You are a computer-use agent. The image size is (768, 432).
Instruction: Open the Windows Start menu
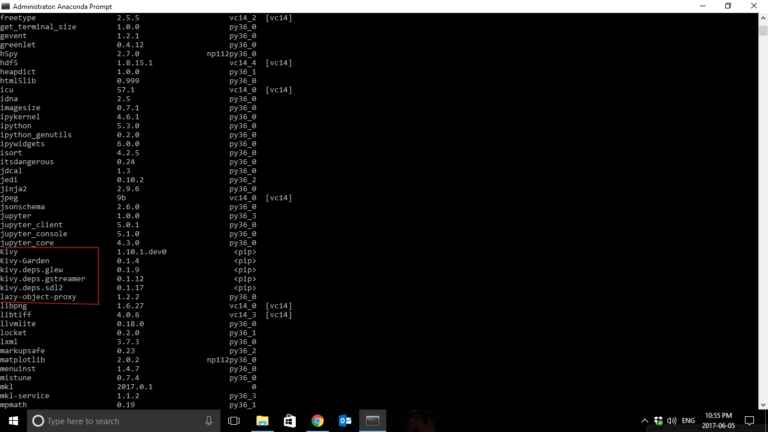coord(13,421)
